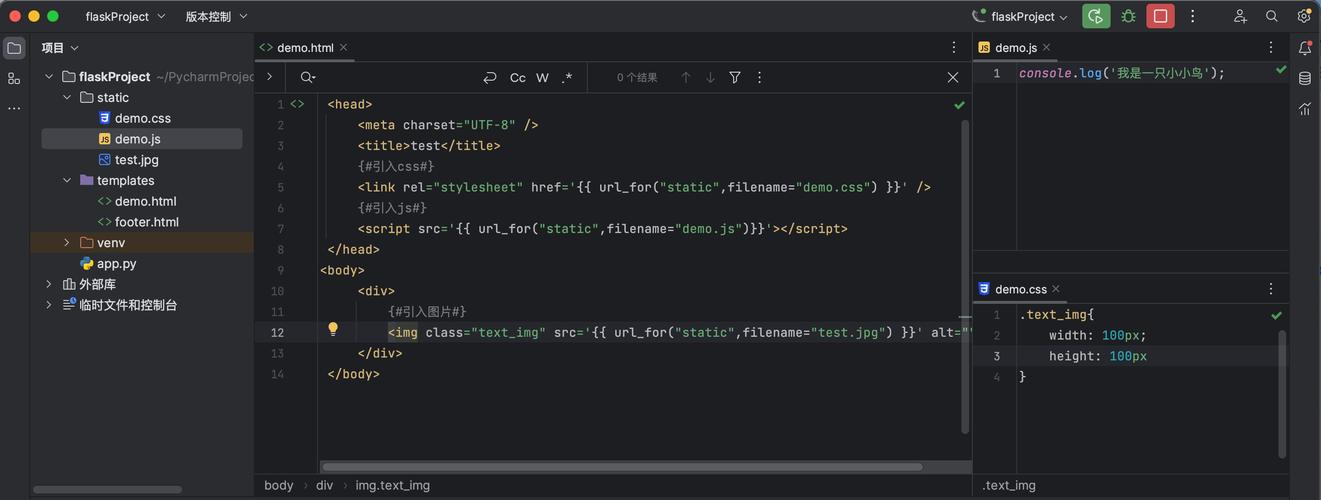Open the search results filter icon
This screenshot has width=1321, height=500.
(x=735, y=77)
